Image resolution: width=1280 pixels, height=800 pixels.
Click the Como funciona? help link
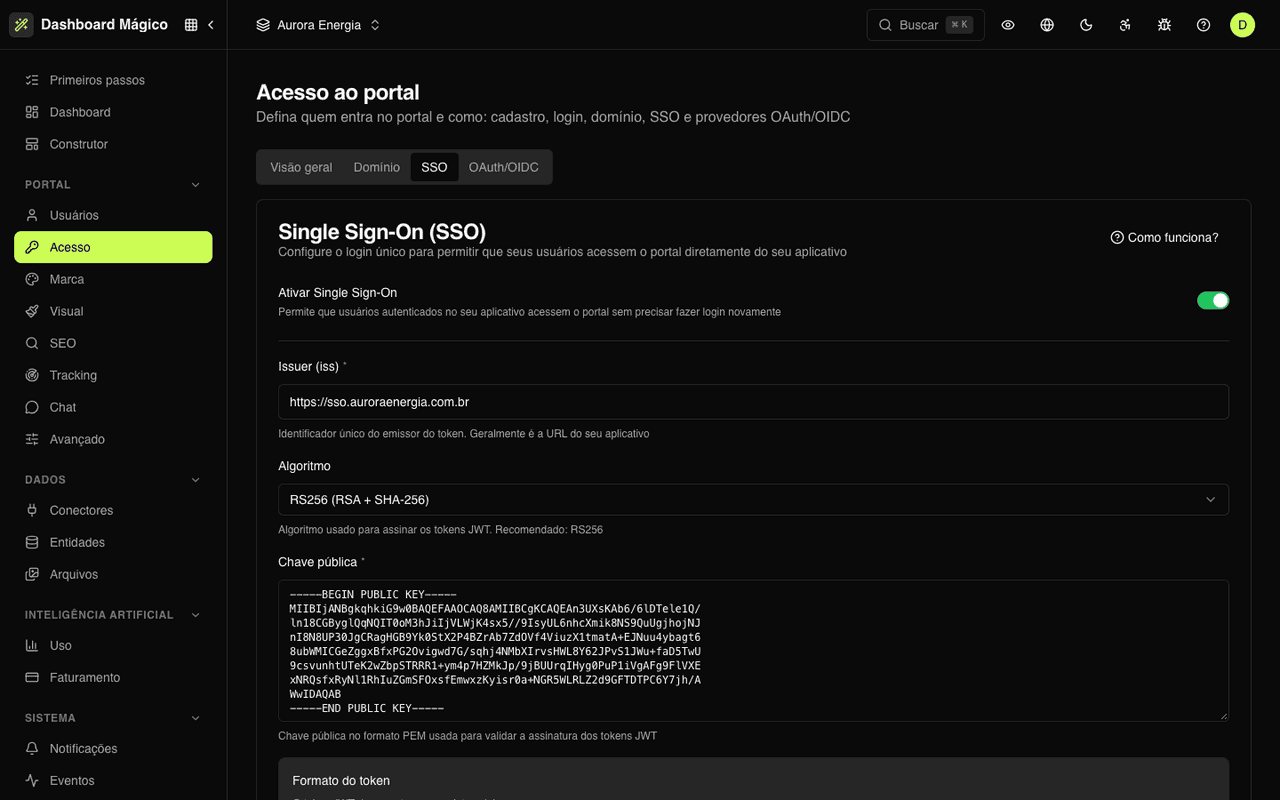coord(1164,238)
